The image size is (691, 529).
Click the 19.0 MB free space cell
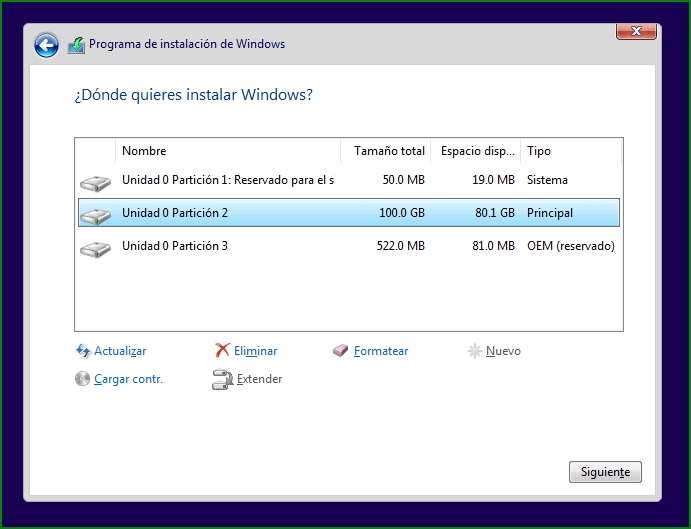[x=493, y=180]
